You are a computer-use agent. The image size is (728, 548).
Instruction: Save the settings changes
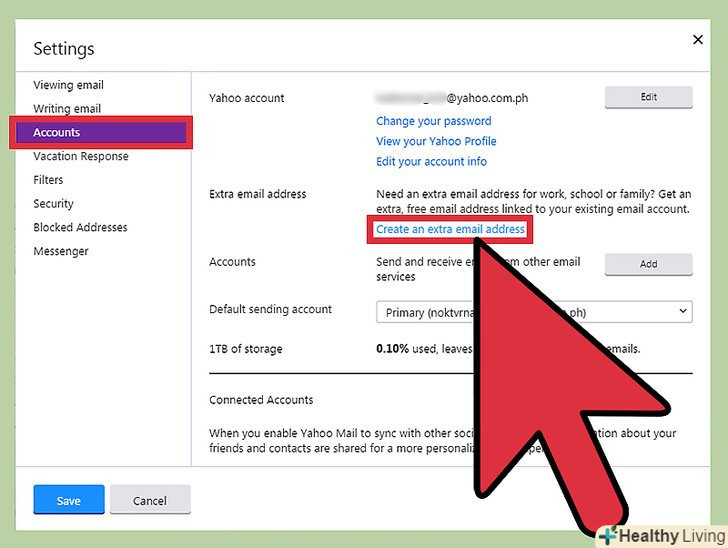pyautogui.click(x=69, y=500)
